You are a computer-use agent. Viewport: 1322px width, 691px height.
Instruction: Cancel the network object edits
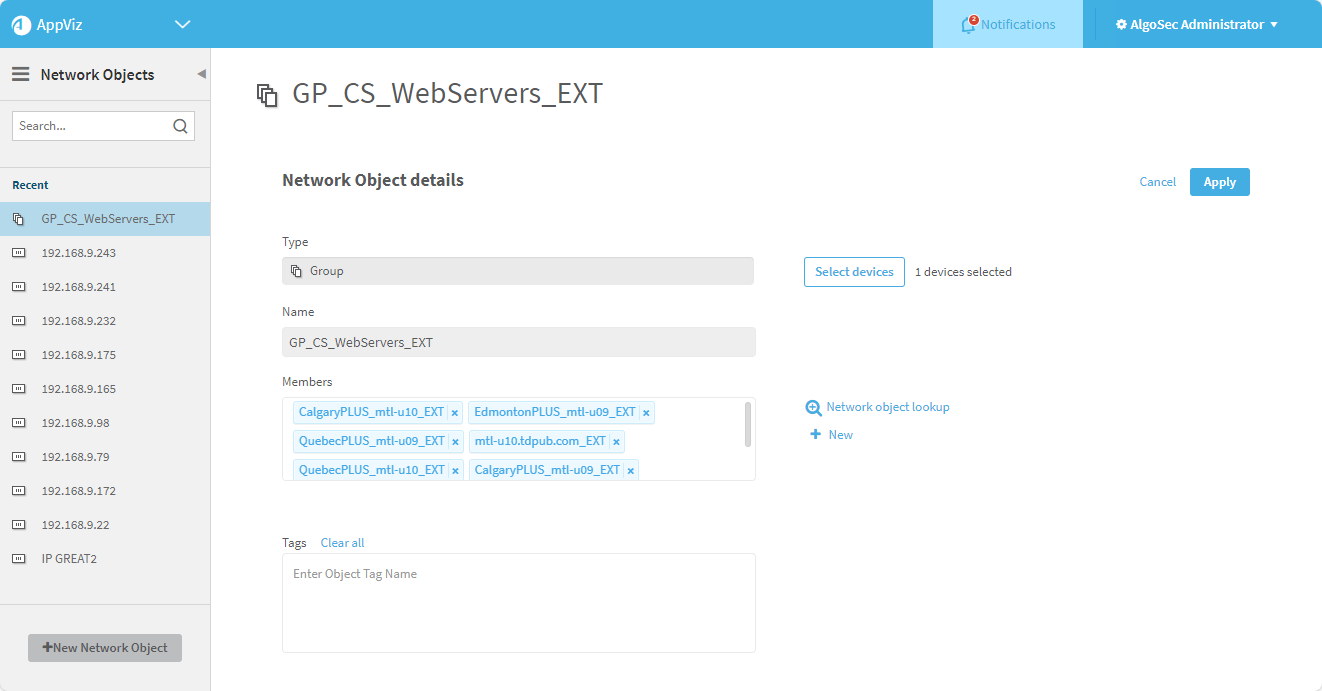pos(1157,182)
